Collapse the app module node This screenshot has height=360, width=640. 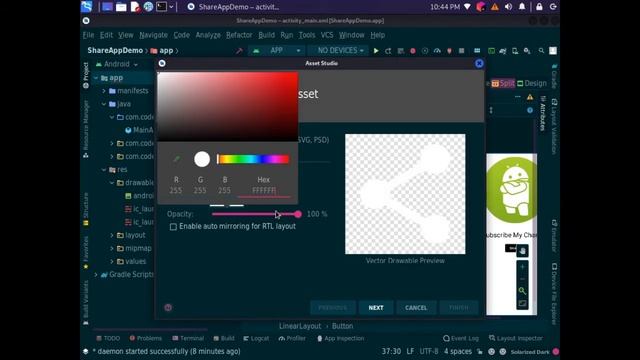click(x=96, y=78)
